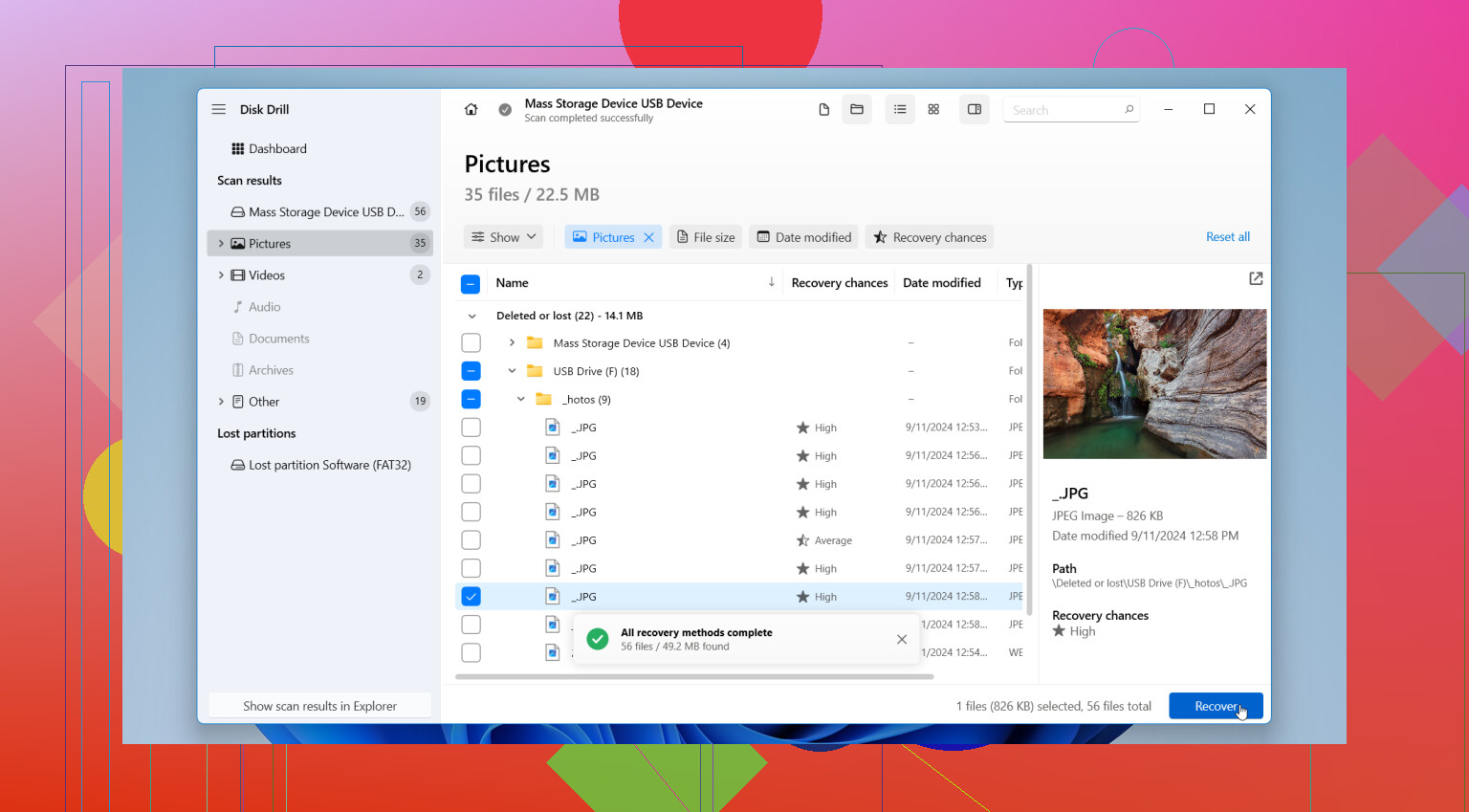Click the magnifier icon in the search box
The height and width of the screenshot is (812, 1469).
point(1129,110)
